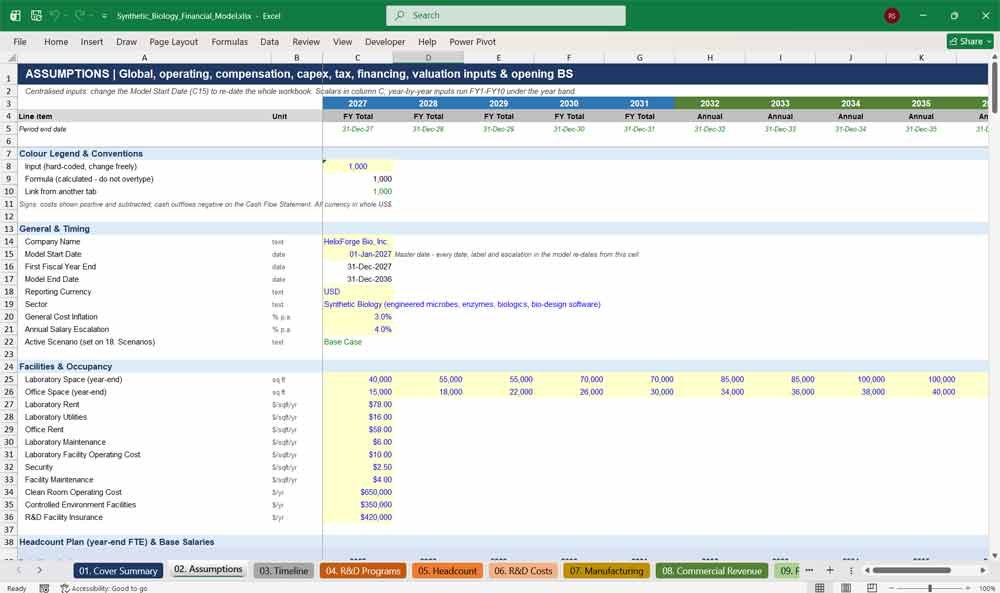Viewport: 1000px width, 593px height.
Task: Switch to Page Layout view icon
Action: (x=846, y=588)
